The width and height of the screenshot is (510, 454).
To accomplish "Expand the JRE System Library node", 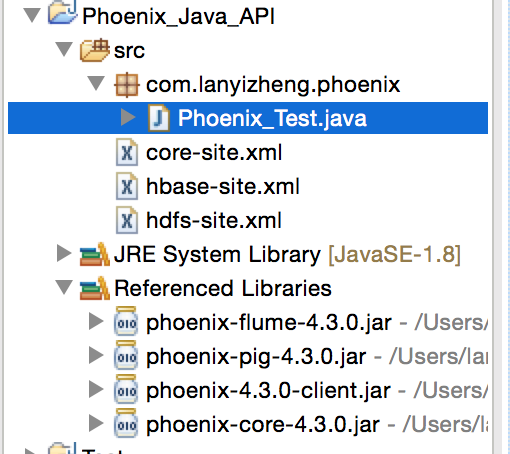I will point(64,253).
